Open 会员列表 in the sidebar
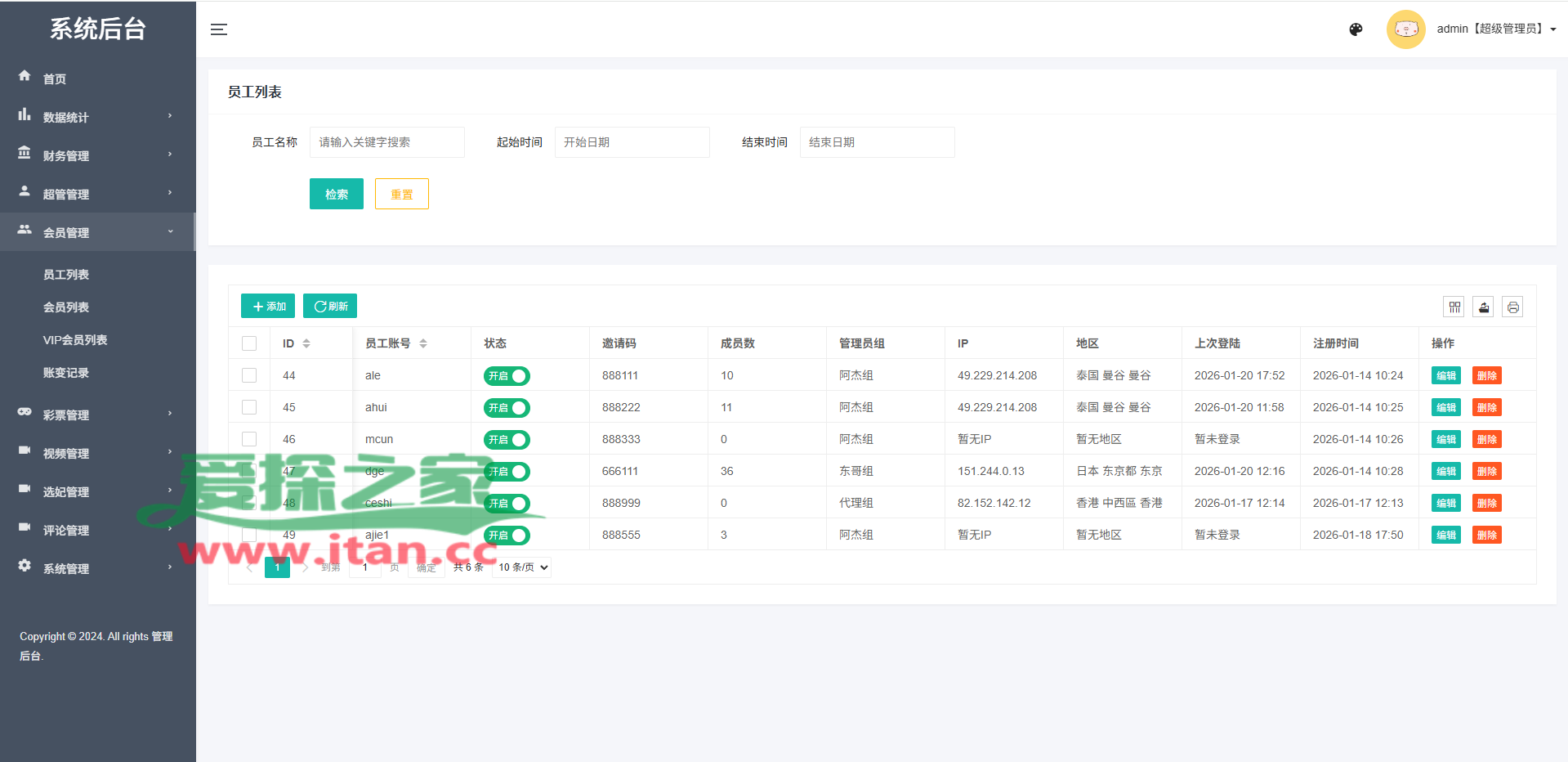Image resolution: width=1568 pixels, height=762 pixels. [66, 307]
